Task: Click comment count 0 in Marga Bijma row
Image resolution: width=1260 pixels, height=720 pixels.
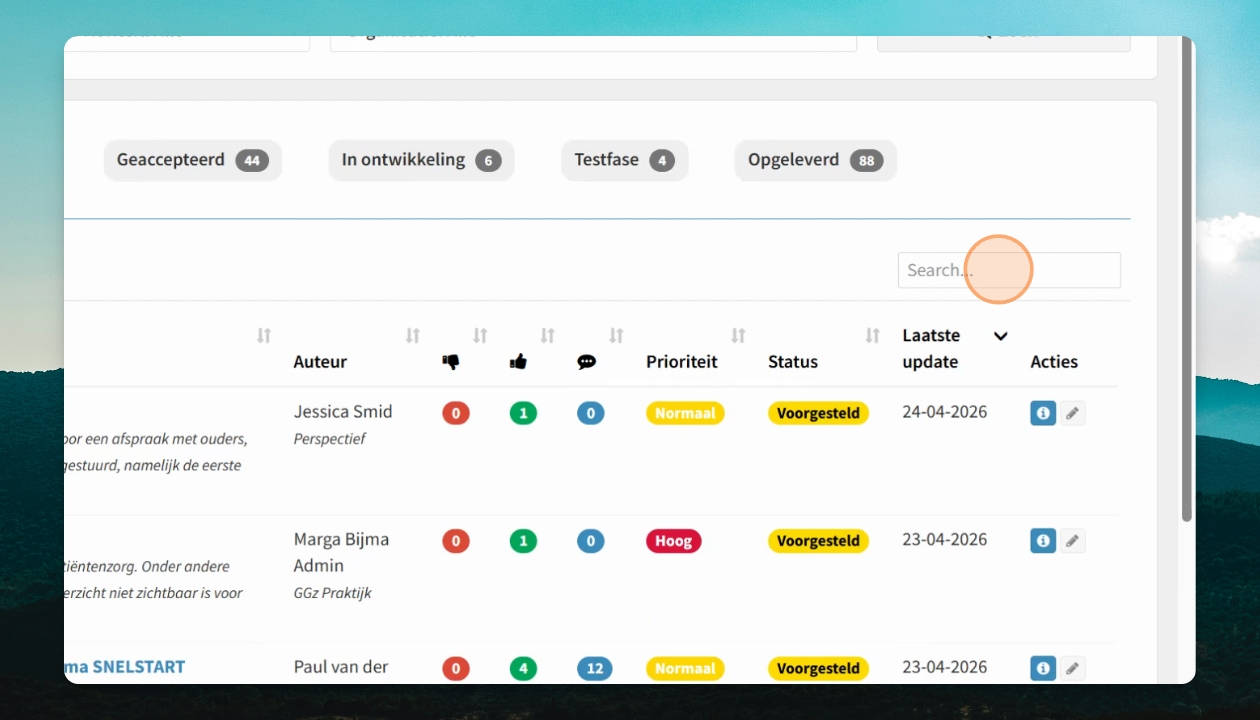Action: pyautogui.click(x=590, y=541)
